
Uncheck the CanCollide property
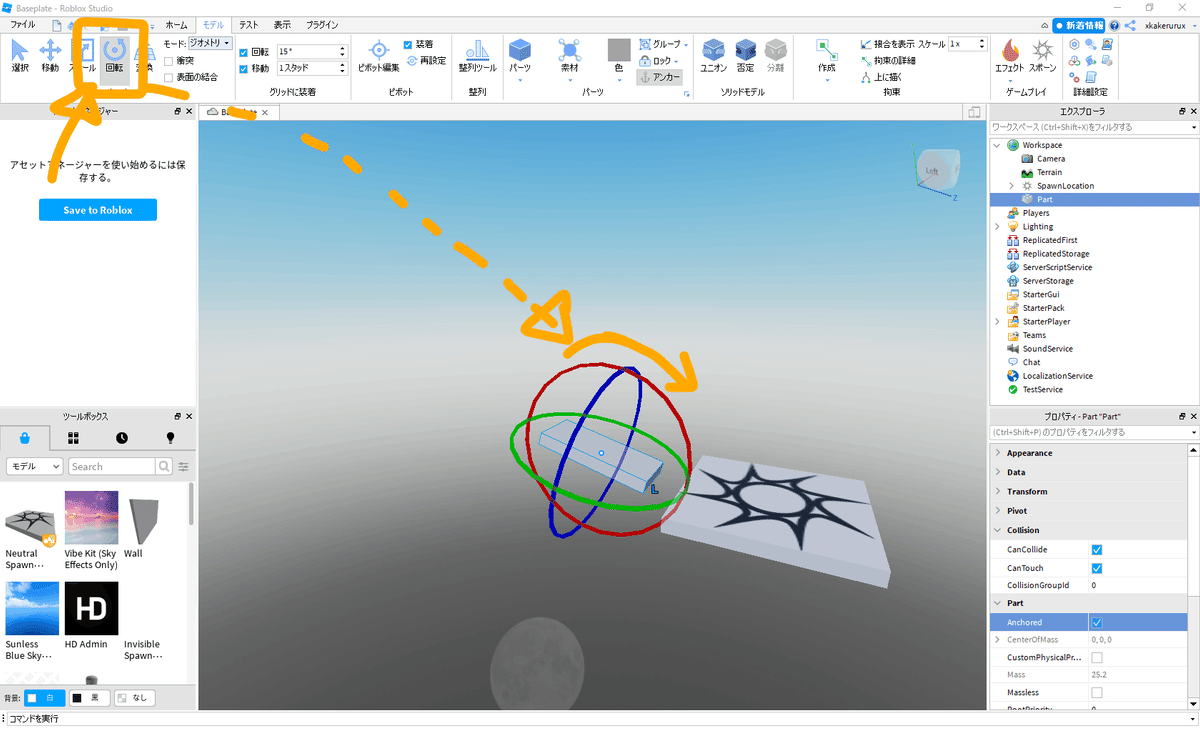click(1097, 550)
